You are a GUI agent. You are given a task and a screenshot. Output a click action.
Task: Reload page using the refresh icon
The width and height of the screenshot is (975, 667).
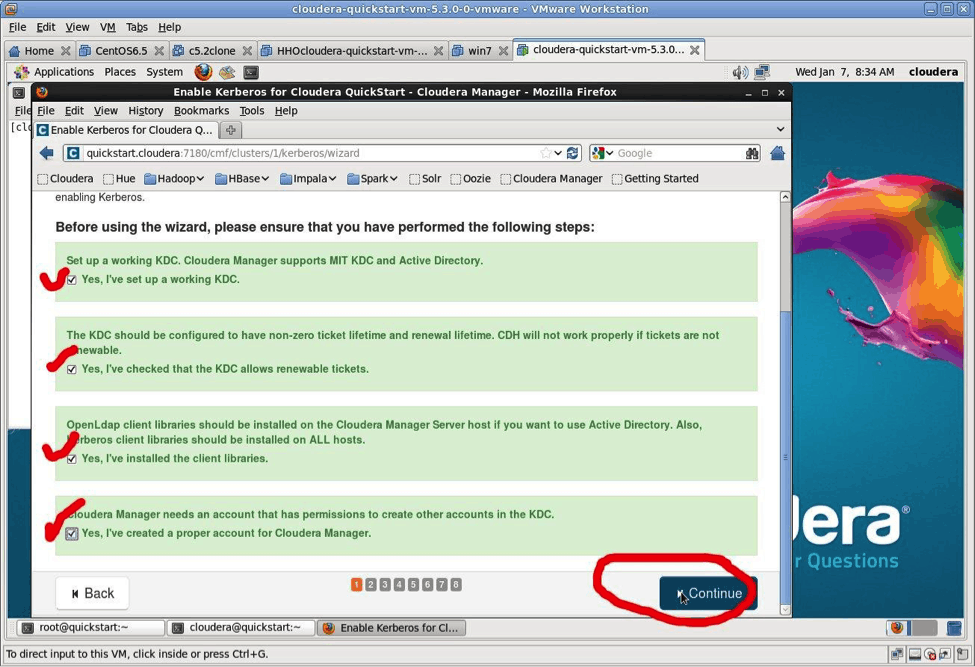(x=572, y=153)
